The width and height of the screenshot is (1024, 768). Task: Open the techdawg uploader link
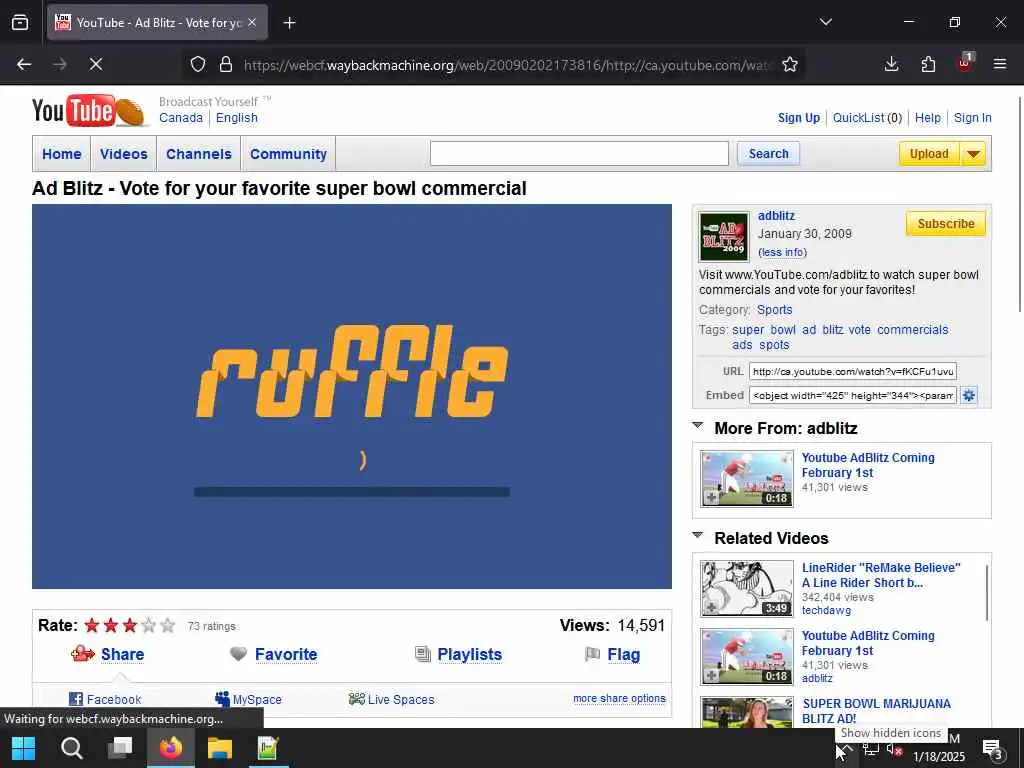[x=826, y=611]
